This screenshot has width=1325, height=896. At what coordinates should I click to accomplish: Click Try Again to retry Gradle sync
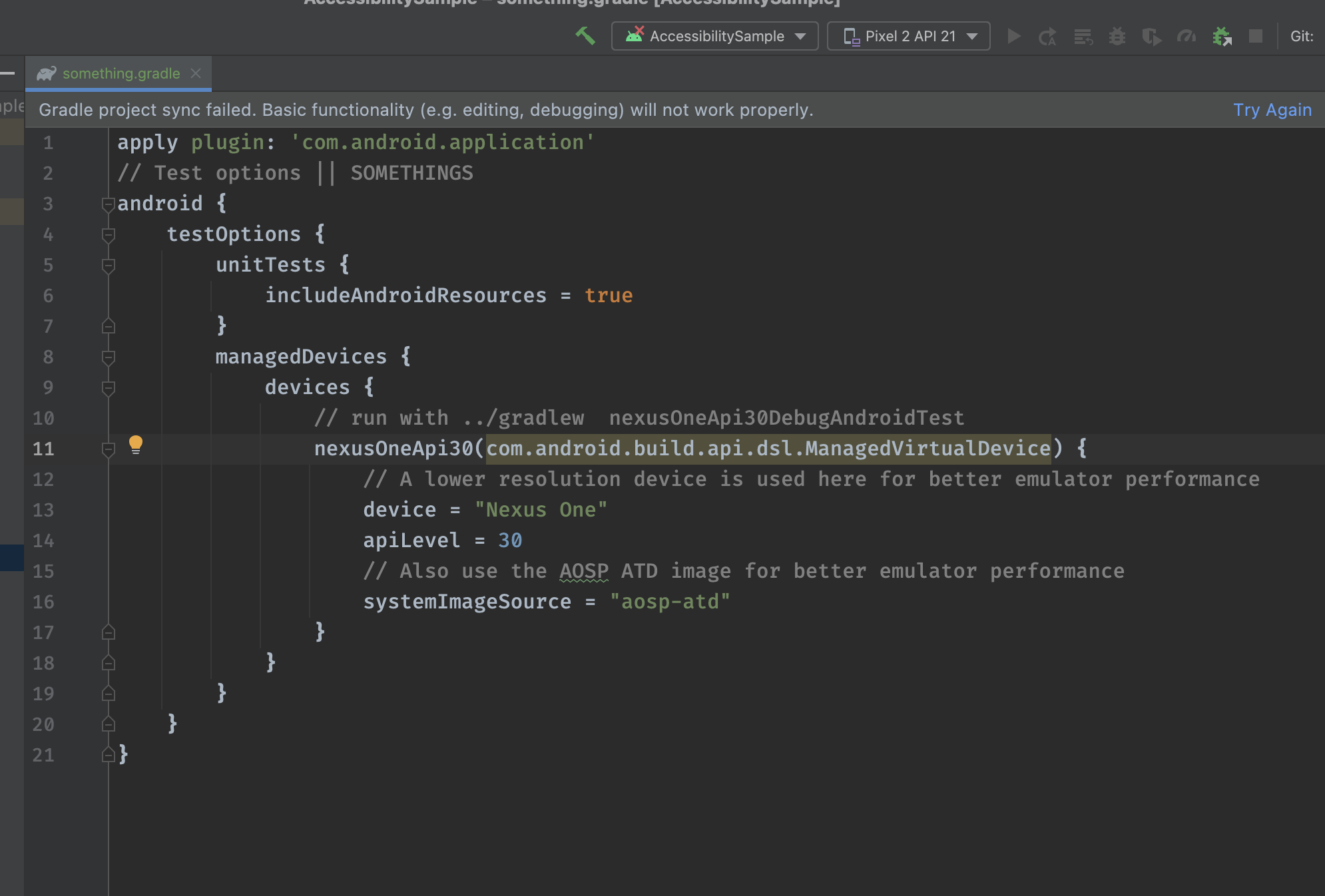(1272, 109)
